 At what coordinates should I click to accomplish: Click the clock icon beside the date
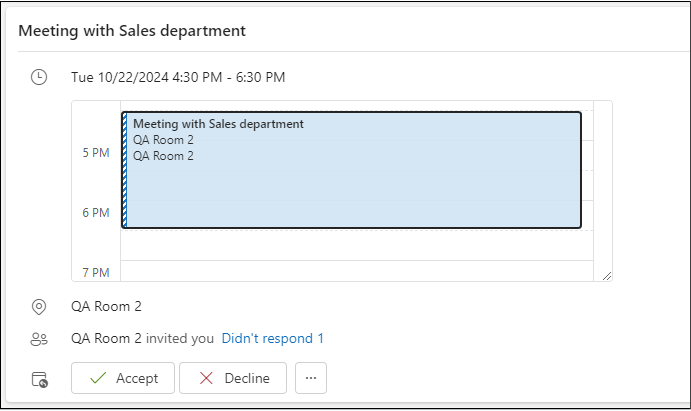[x=39, y=77]
